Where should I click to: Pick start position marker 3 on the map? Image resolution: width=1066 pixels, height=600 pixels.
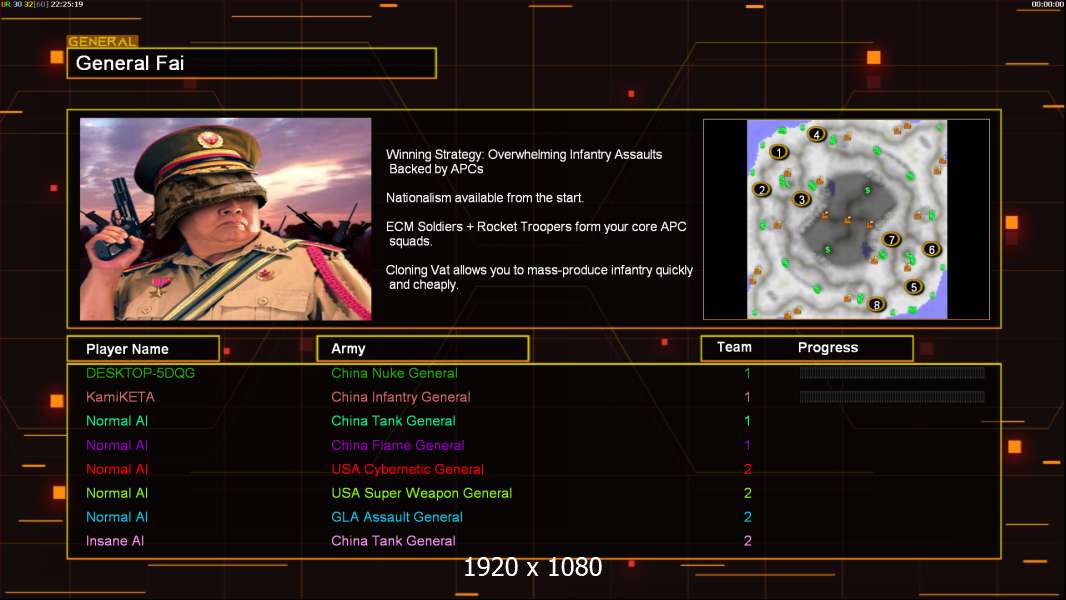(802, 199)
